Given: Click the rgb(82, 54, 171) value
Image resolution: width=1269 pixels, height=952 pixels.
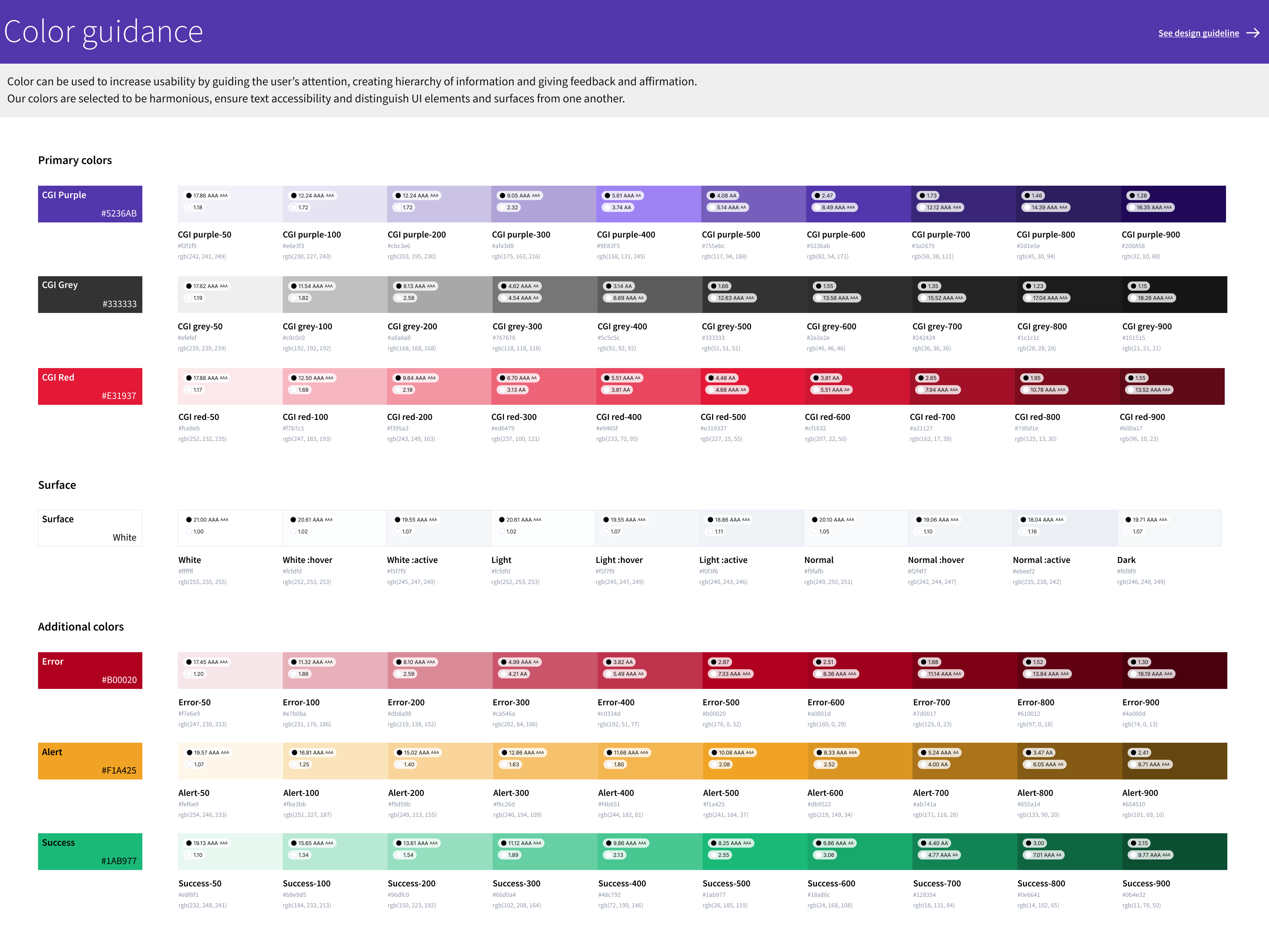Looking at the screenshot, I should click(828, 257).
